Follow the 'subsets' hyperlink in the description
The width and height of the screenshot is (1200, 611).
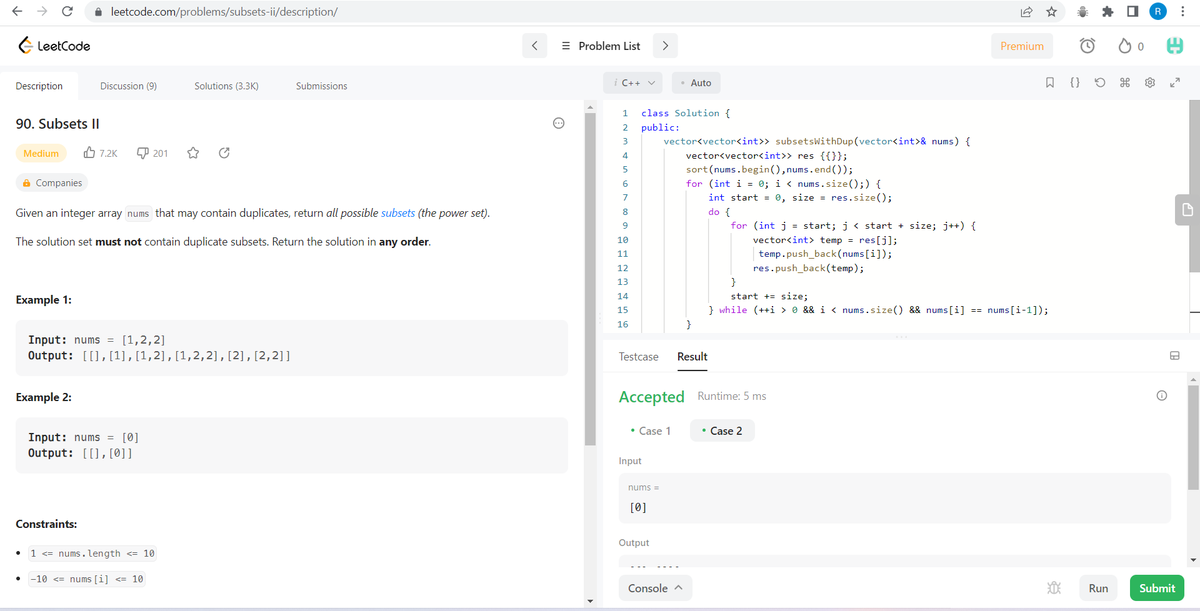[x=398, y=214]
